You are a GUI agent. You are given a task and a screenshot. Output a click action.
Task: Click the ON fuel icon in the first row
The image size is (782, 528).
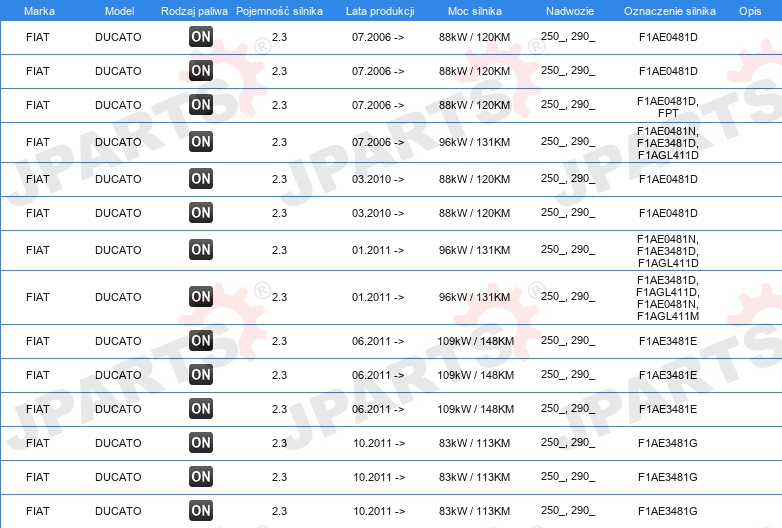click(201, 36)
